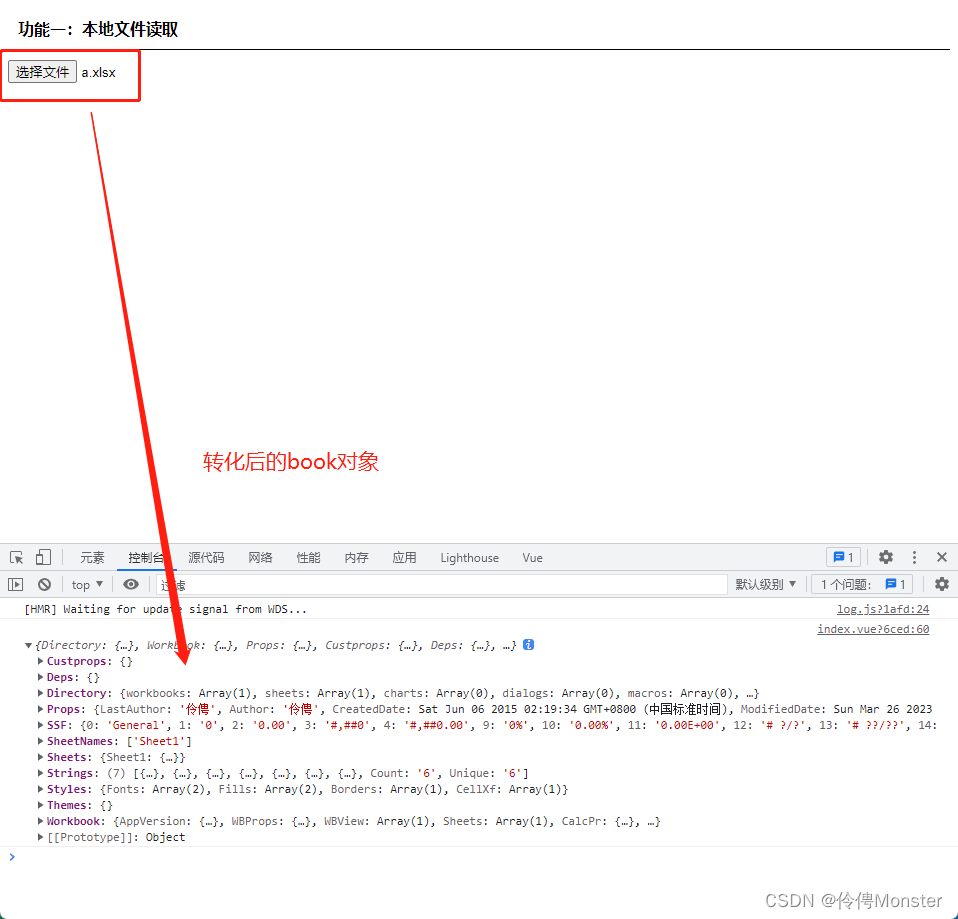Expand the Styles property
Viewport: 958px width, 919px height.
[x=40, y=789]
